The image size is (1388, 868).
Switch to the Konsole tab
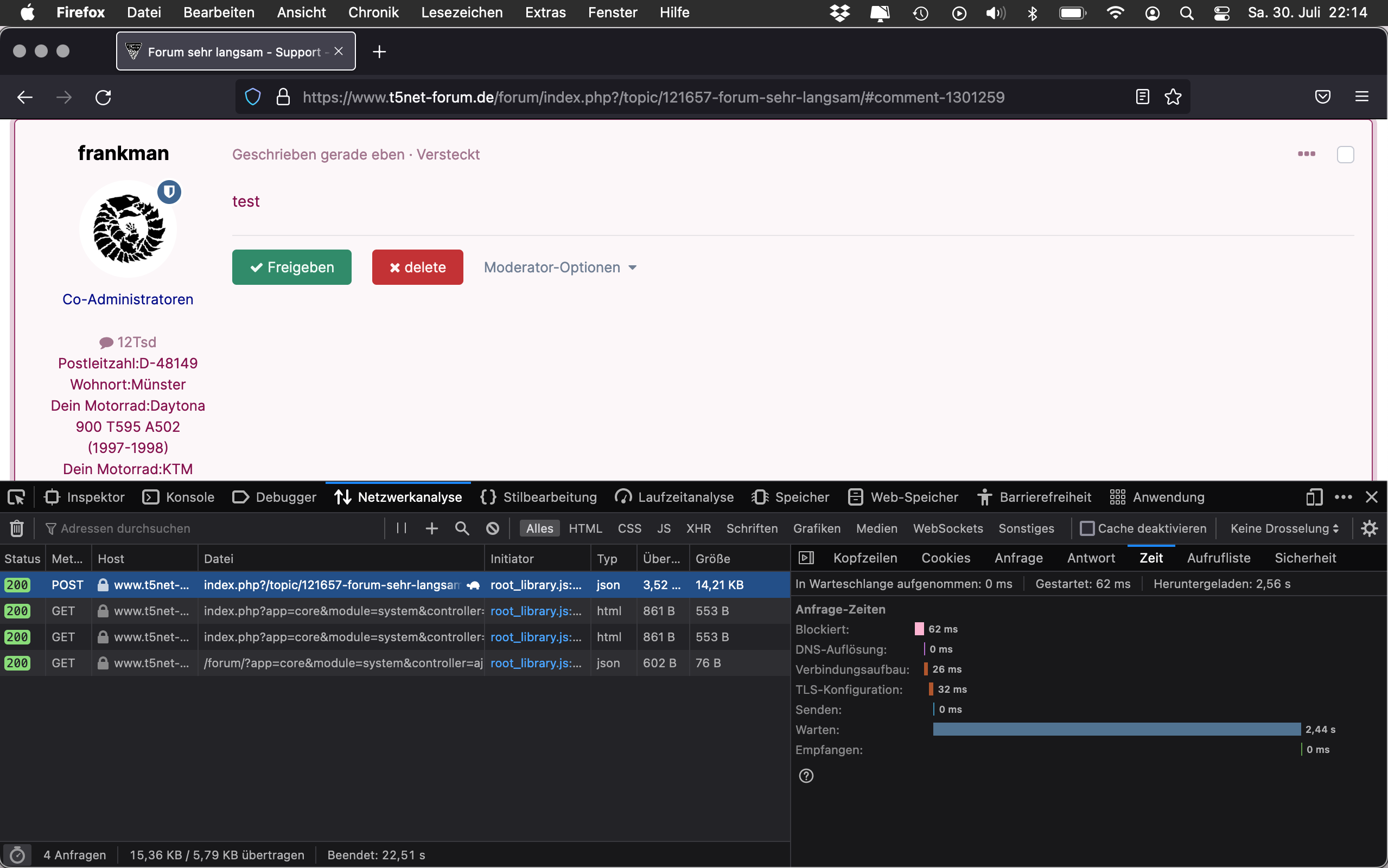179,497
